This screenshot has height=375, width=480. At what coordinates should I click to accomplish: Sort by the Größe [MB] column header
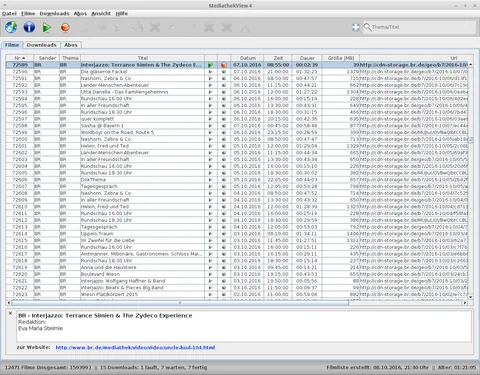(341, 58)
